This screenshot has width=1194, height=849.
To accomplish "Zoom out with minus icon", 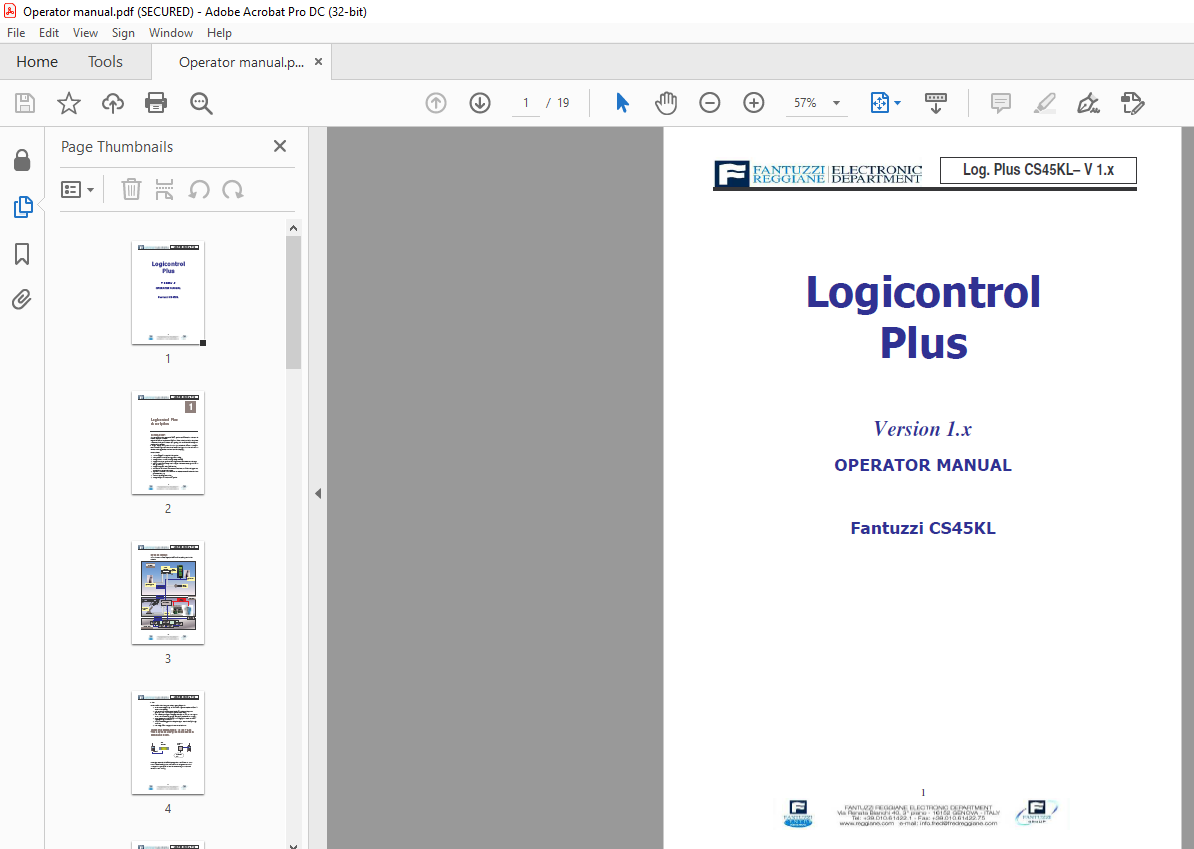I will pos(710,103).
